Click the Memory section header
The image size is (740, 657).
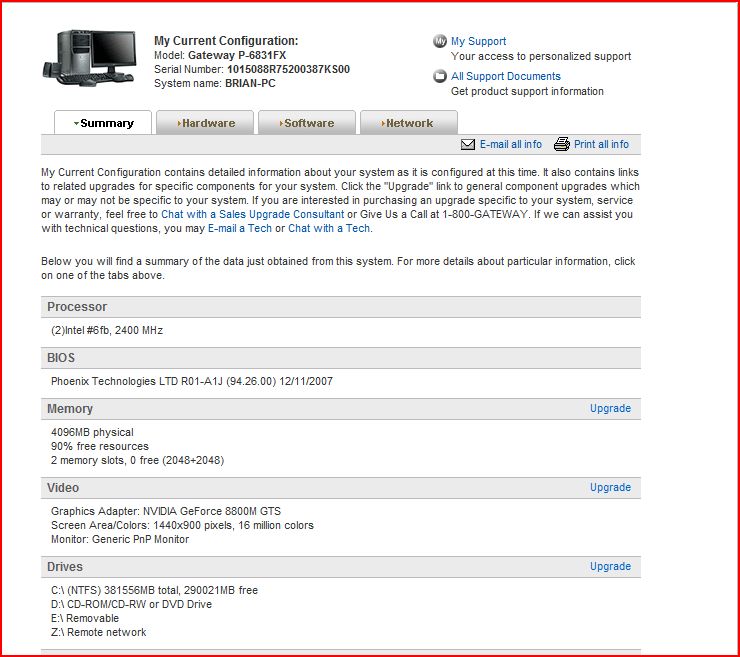pyautogui.click(x=341, y=409)
